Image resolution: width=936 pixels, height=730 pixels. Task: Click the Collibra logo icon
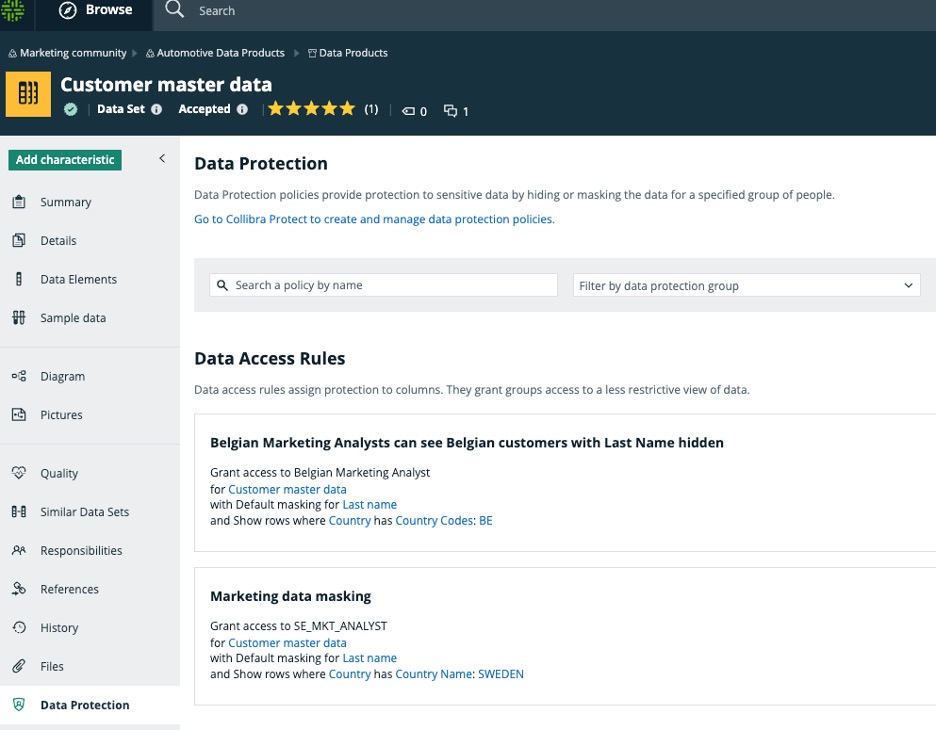tap(13, 10)
